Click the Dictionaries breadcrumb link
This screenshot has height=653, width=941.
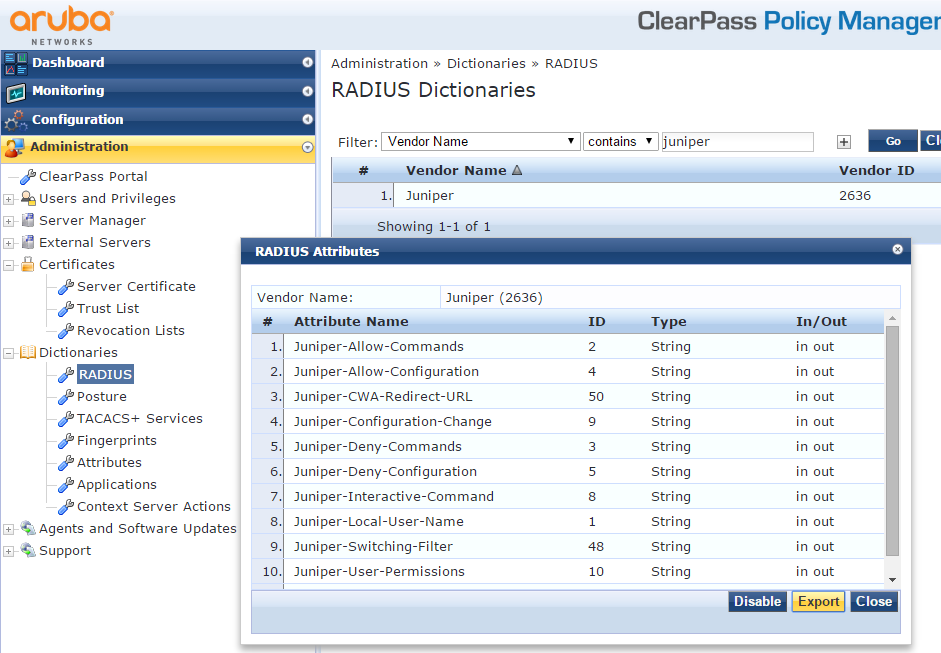486,64
